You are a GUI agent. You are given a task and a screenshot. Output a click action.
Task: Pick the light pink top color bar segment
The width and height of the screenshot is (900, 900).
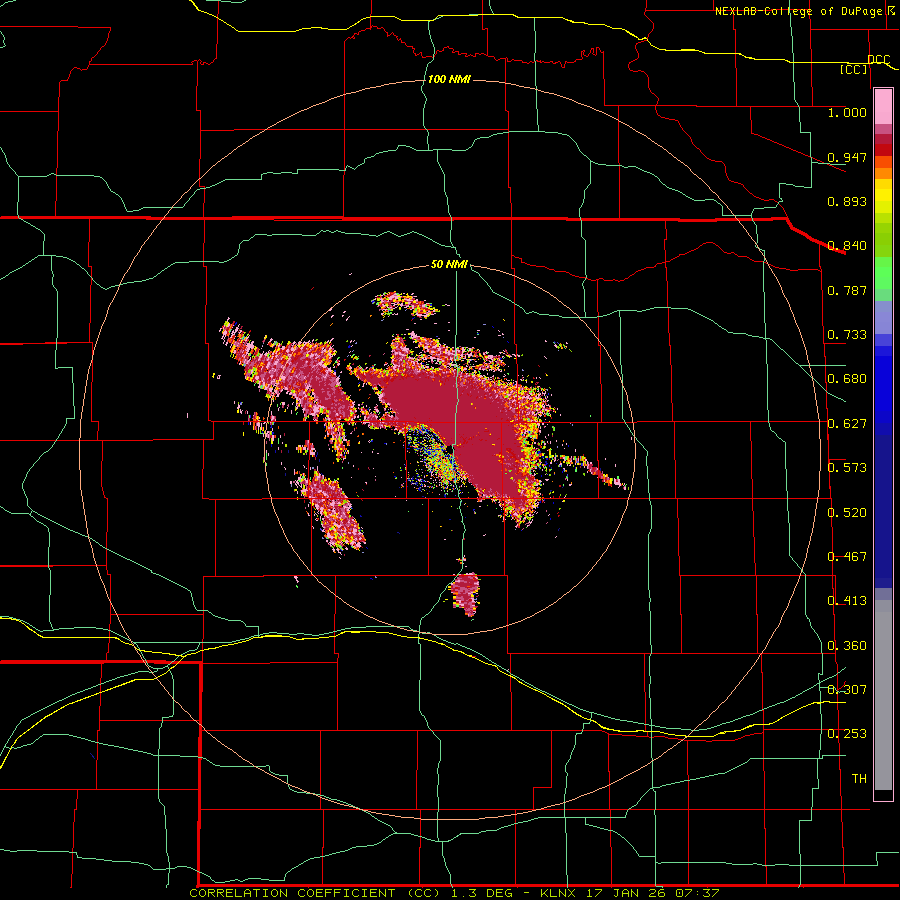coord(883,107)
